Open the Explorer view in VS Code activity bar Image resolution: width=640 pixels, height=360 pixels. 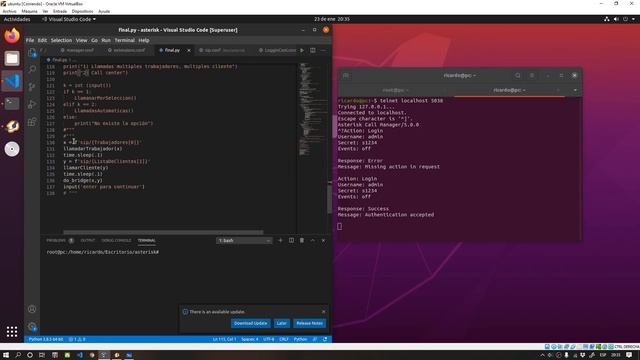32,53
